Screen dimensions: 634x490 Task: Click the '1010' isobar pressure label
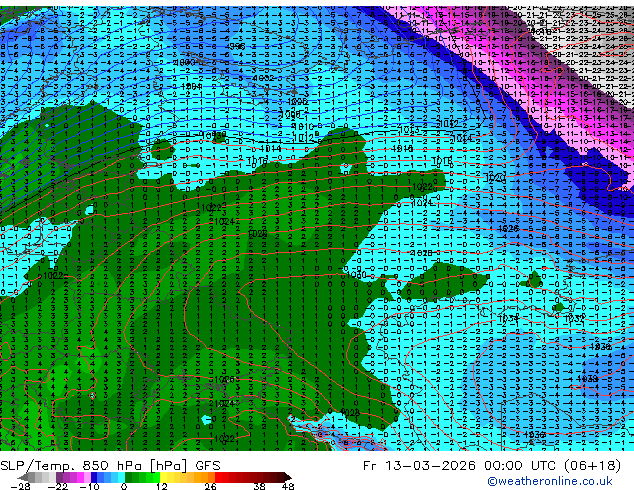(304, 127)
